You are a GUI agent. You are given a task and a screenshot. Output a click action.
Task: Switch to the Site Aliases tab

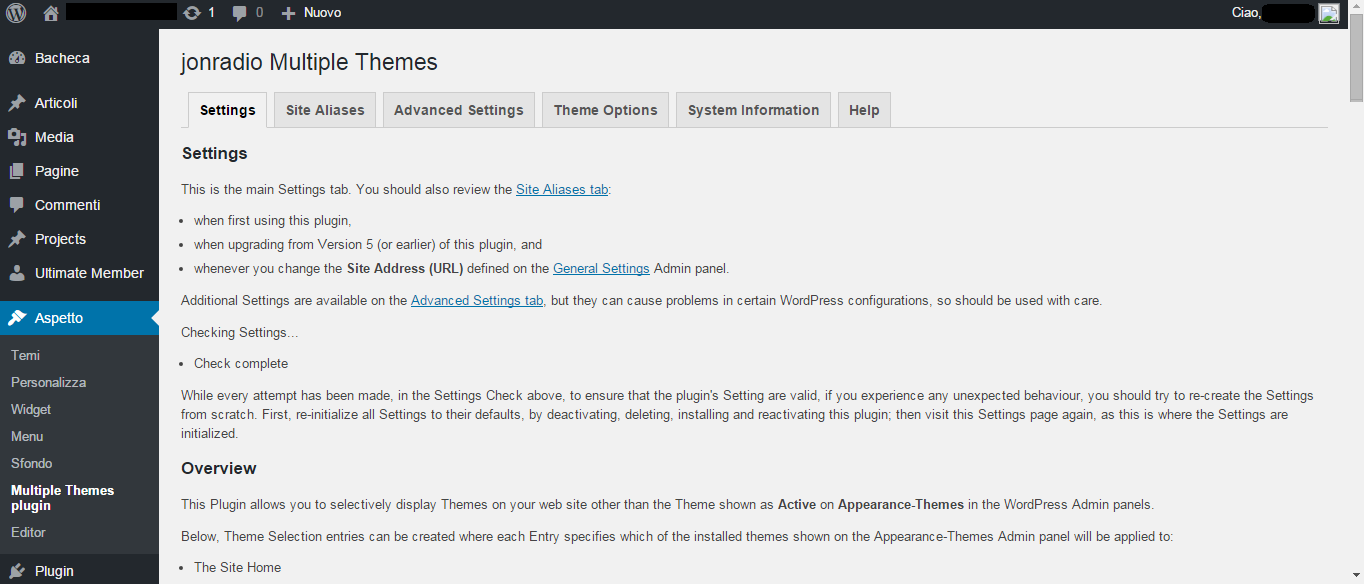325,110
